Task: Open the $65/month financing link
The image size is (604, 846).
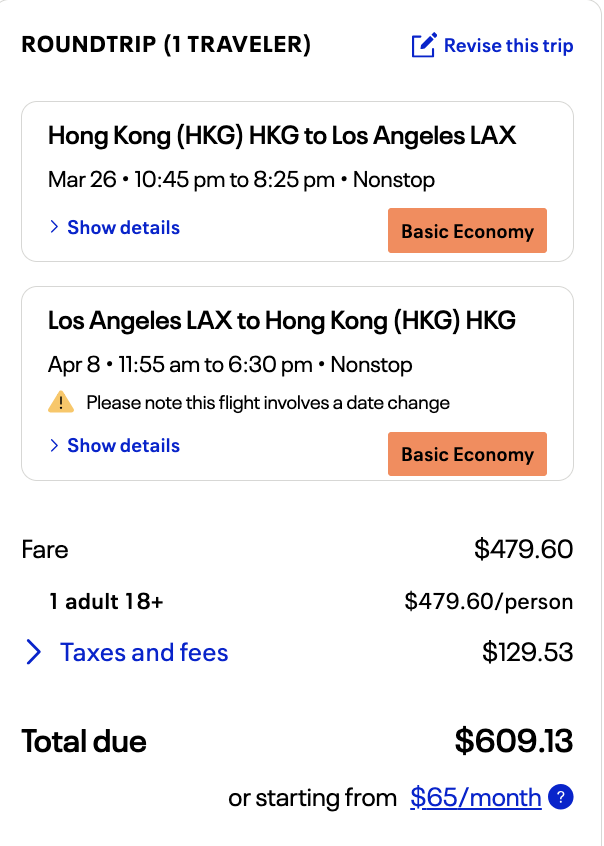Action: point(476,797)
